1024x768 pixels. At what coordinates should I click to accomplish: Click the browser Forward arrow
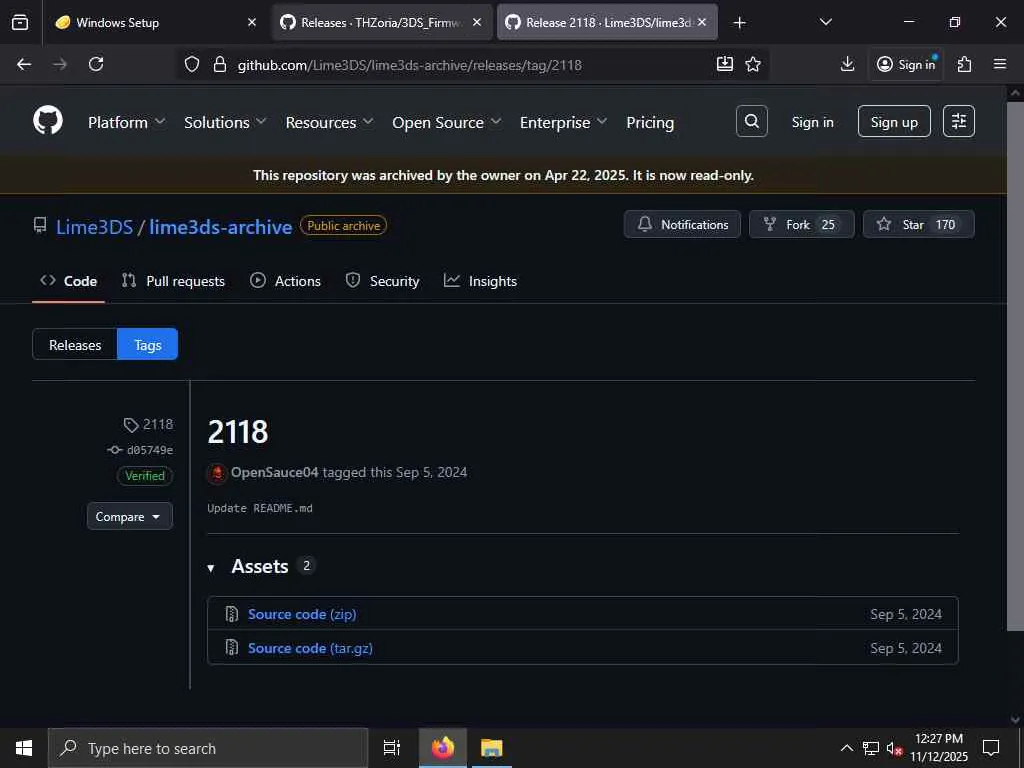coord(60,64)
